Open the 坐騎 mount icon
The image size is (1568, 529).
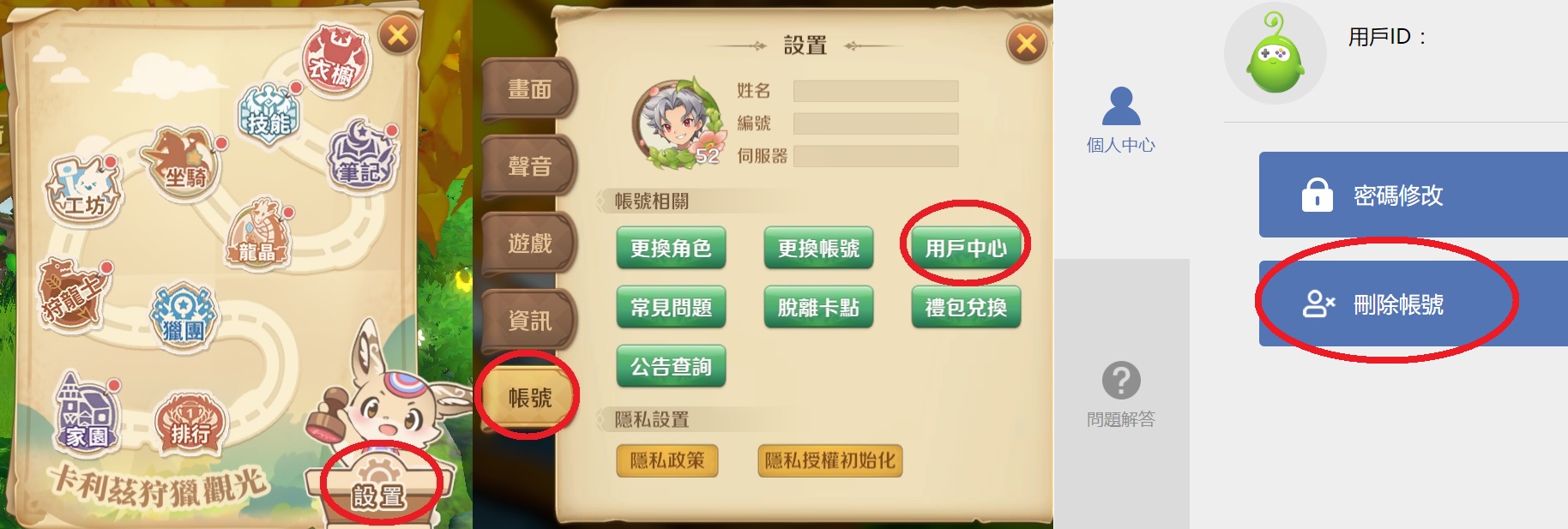coord(184,165)
